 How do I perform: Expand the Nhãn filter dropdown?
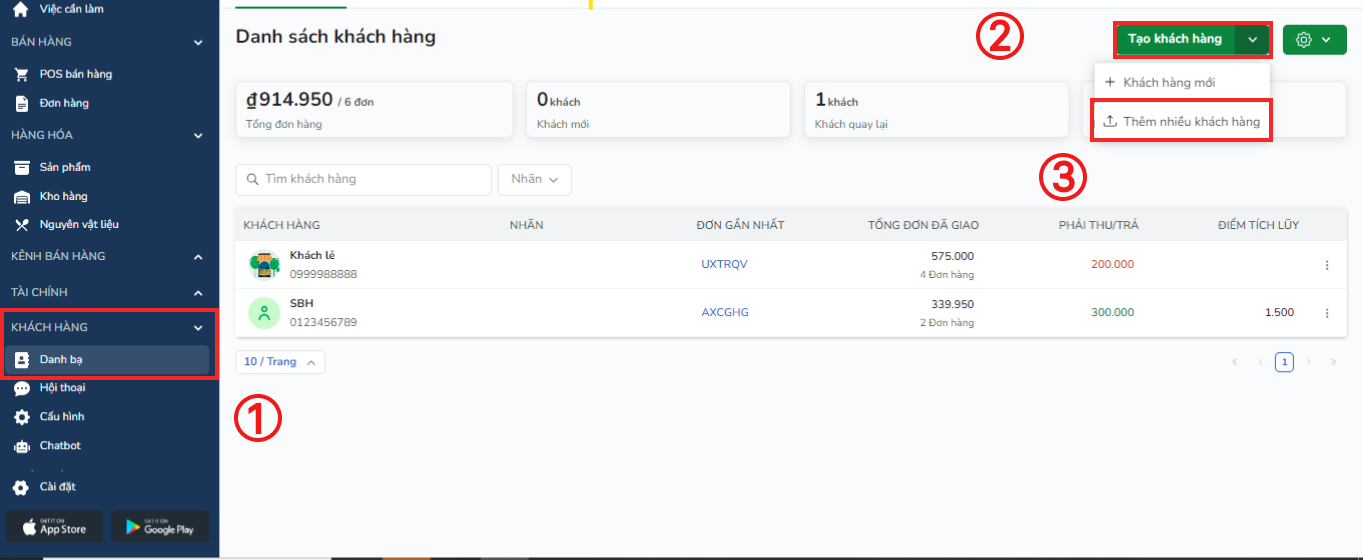pyautogui.click(x=534, y=179)
